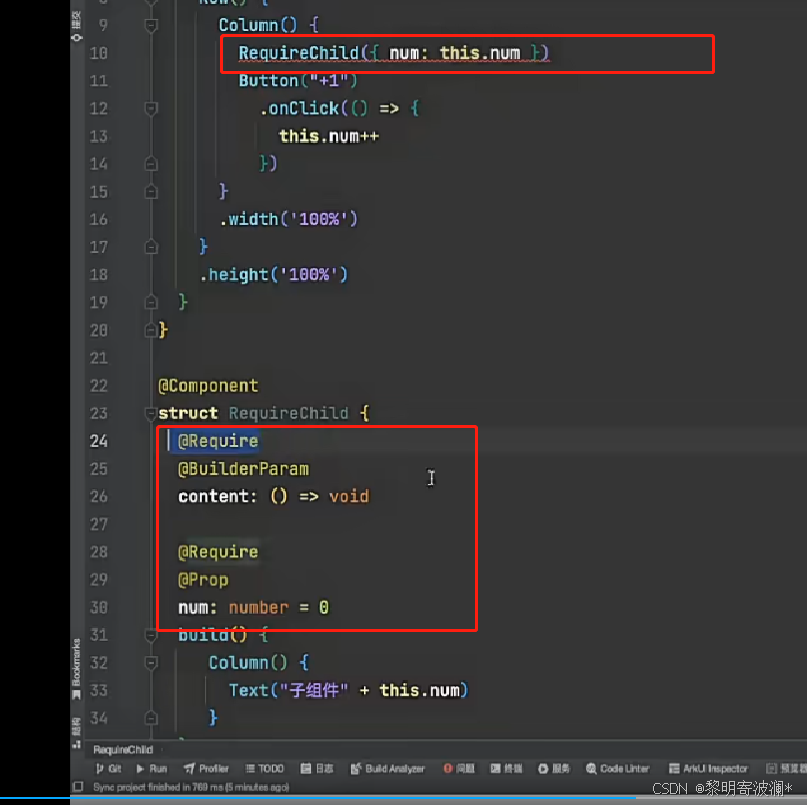
Task: Open the Bookmarks side panel
Action: pyautogui.click(x=77, y=669)
